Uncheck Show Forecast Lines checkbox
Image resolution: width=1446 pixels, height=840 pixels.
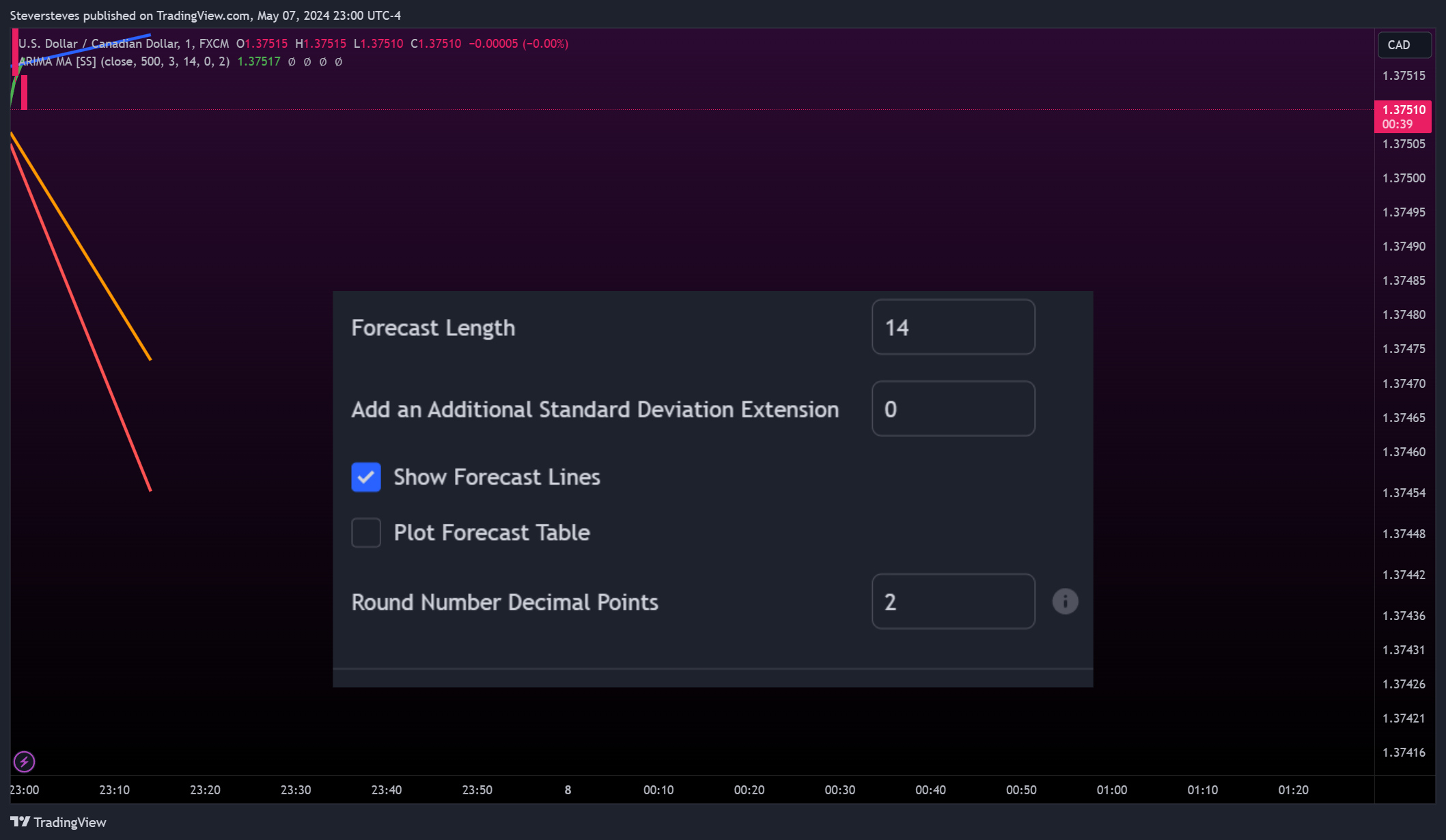point(366,477)
